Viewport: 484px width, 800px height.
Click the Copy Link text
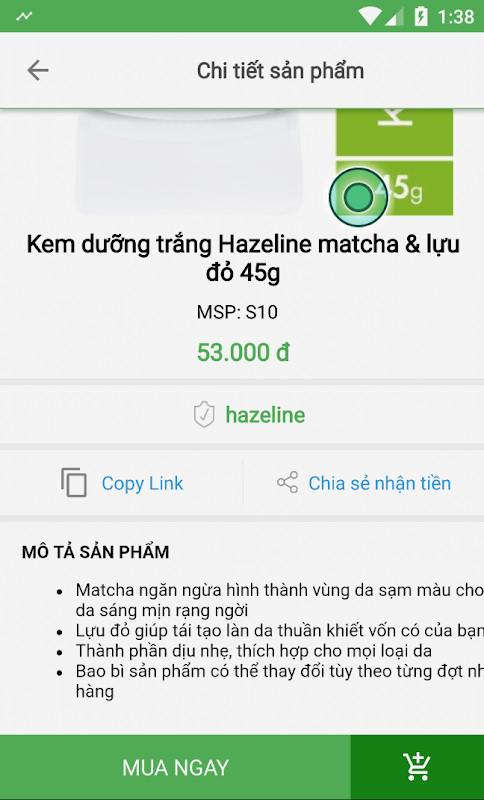click(x=142, y=483)
